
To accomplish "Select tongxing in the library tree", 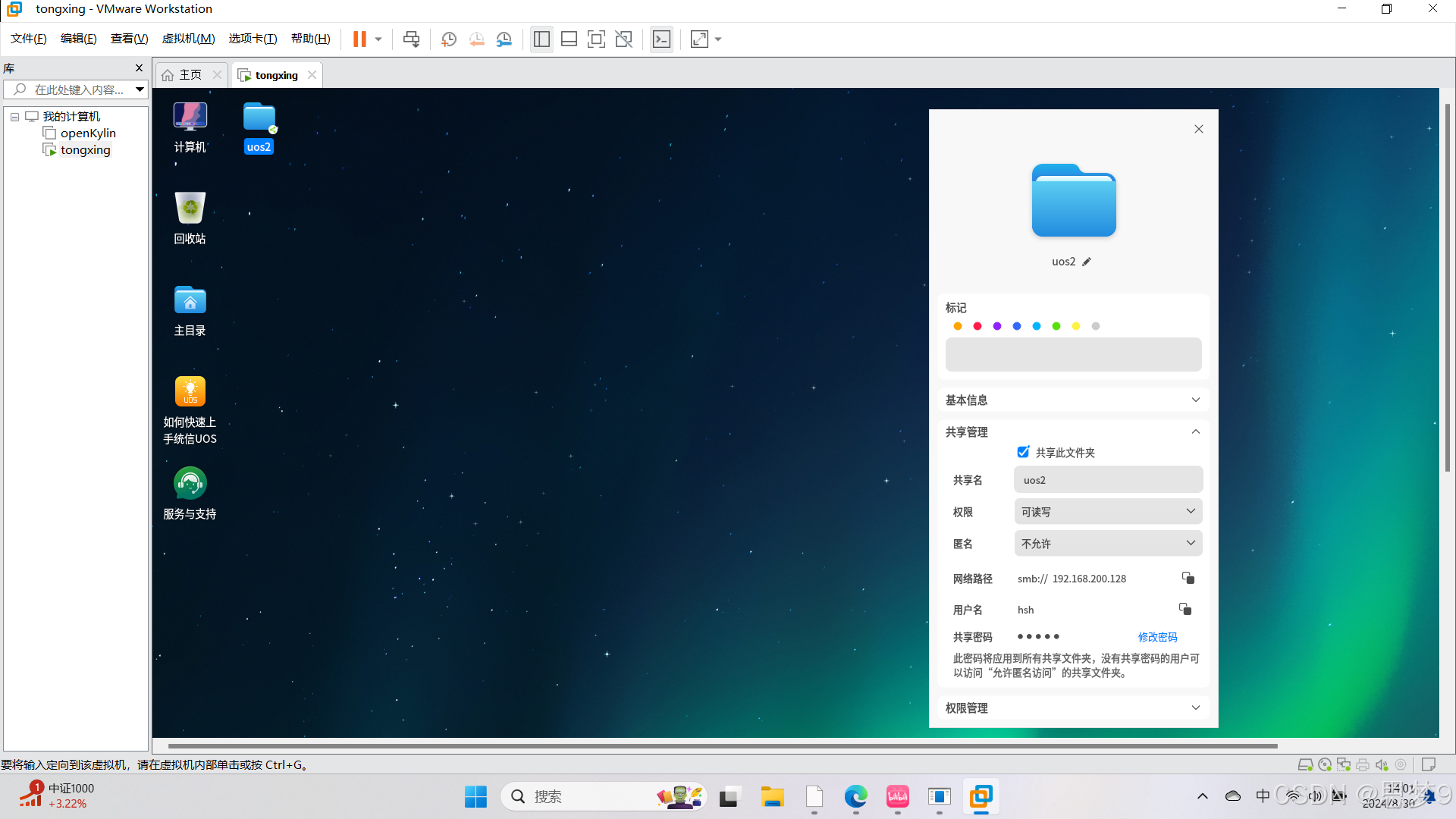I will 85,149.
